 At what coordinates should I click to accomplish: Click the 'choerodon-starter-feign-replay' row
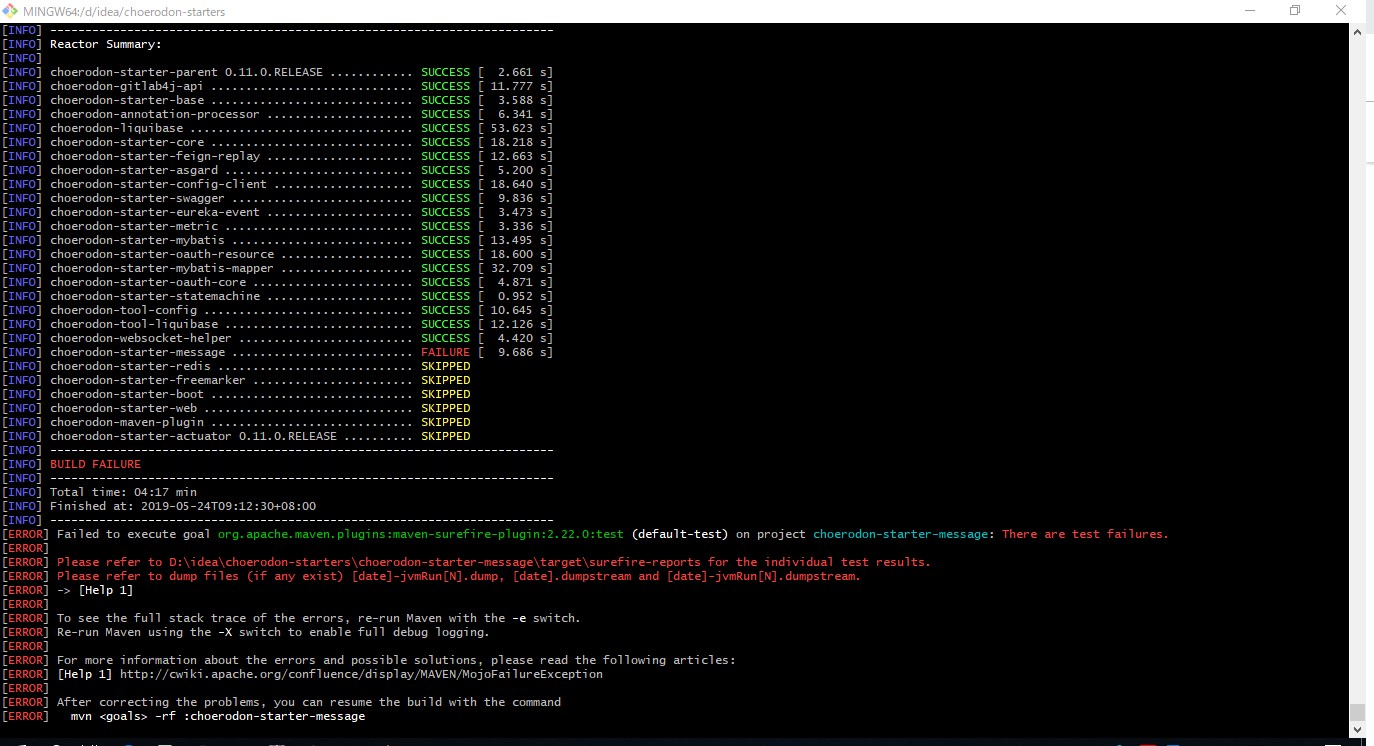click(277, 156)
